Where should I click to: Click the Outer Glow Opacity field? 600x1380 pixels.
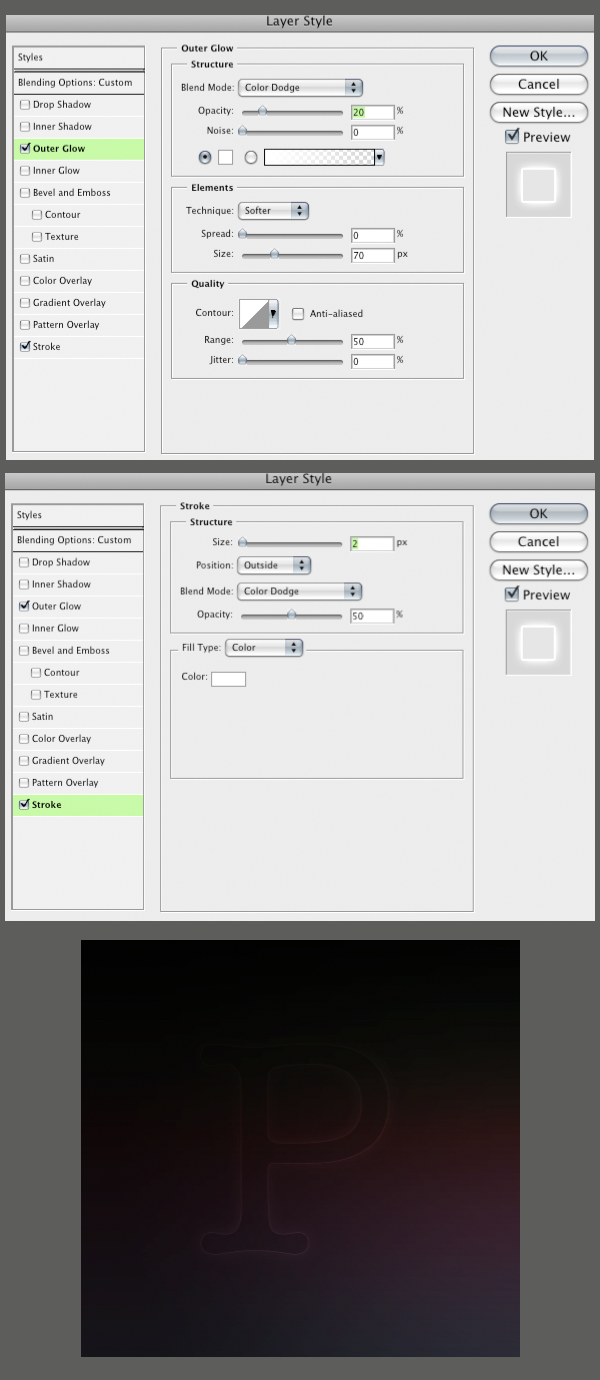(372, 112)
